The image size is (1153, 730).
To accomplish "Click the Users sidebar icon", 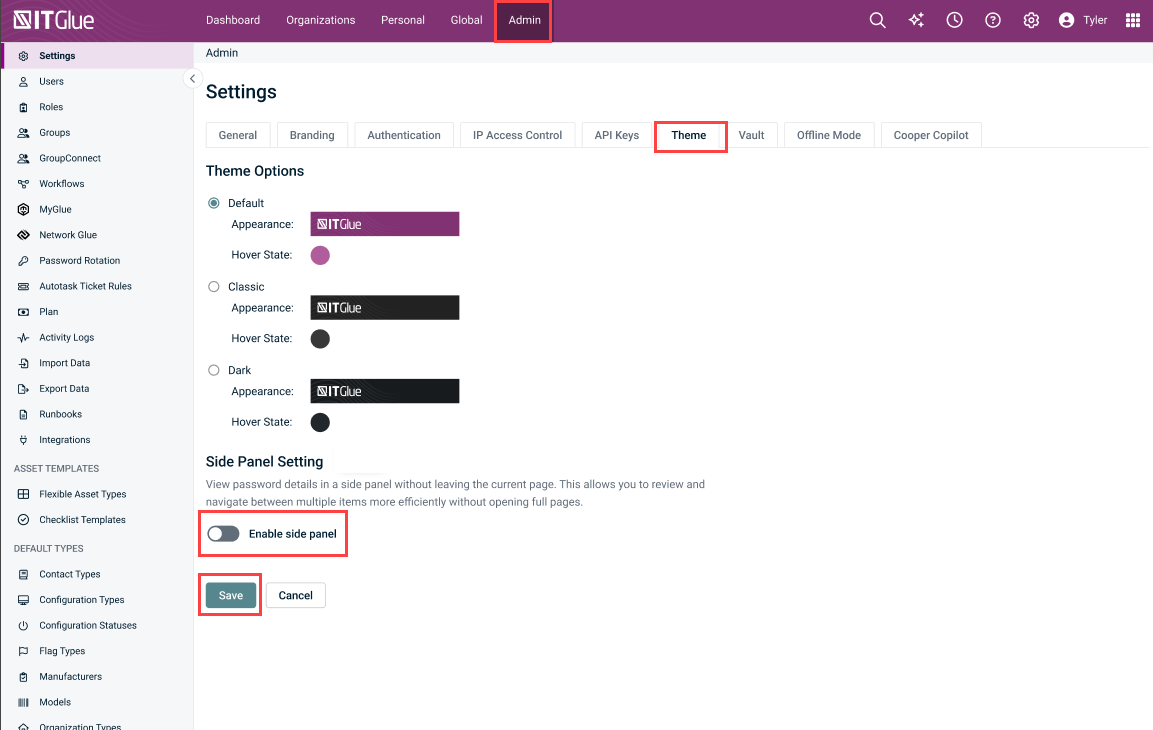I will click(x=24, y=82).
